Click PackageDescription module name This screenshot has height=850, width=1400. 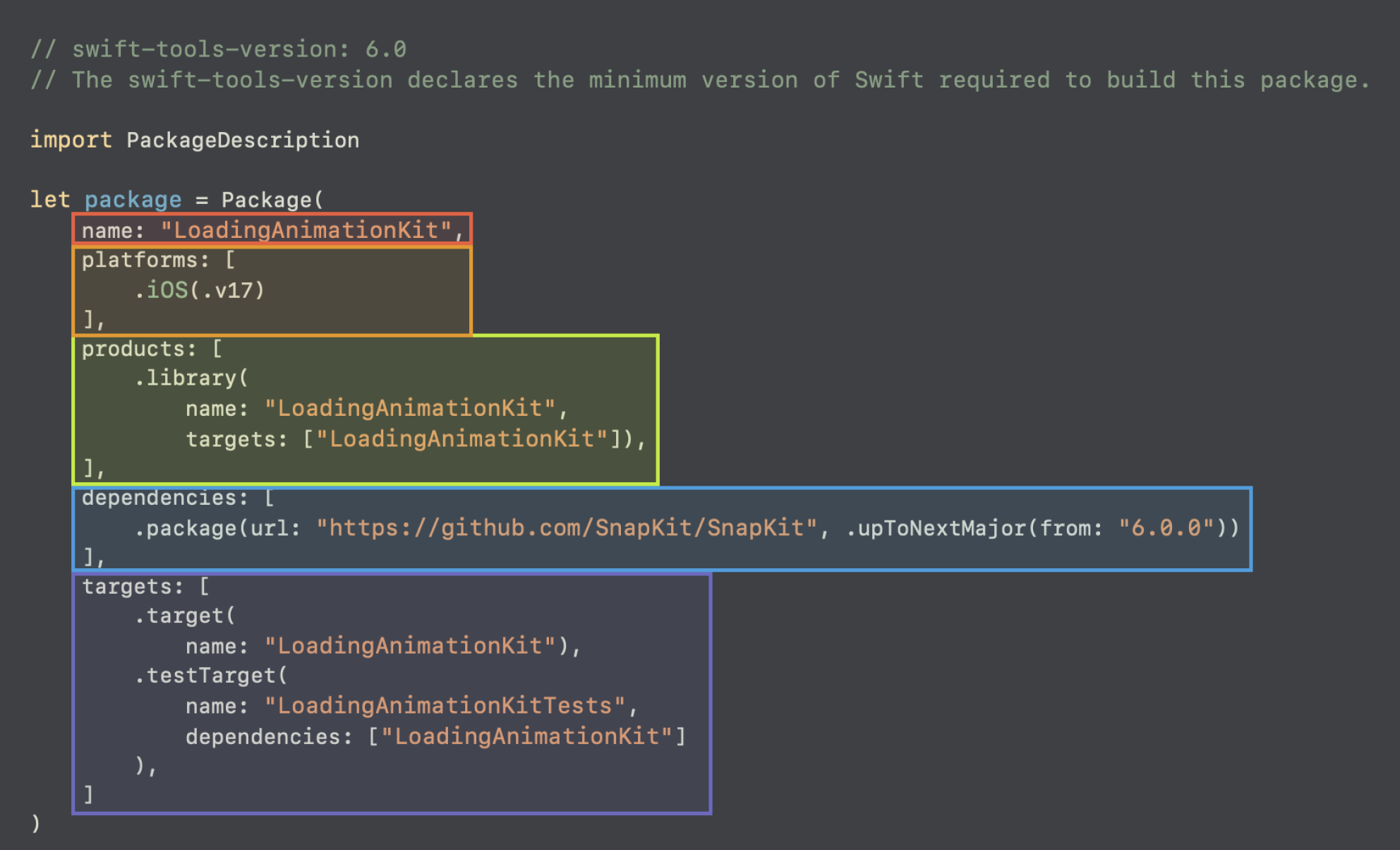243,140
